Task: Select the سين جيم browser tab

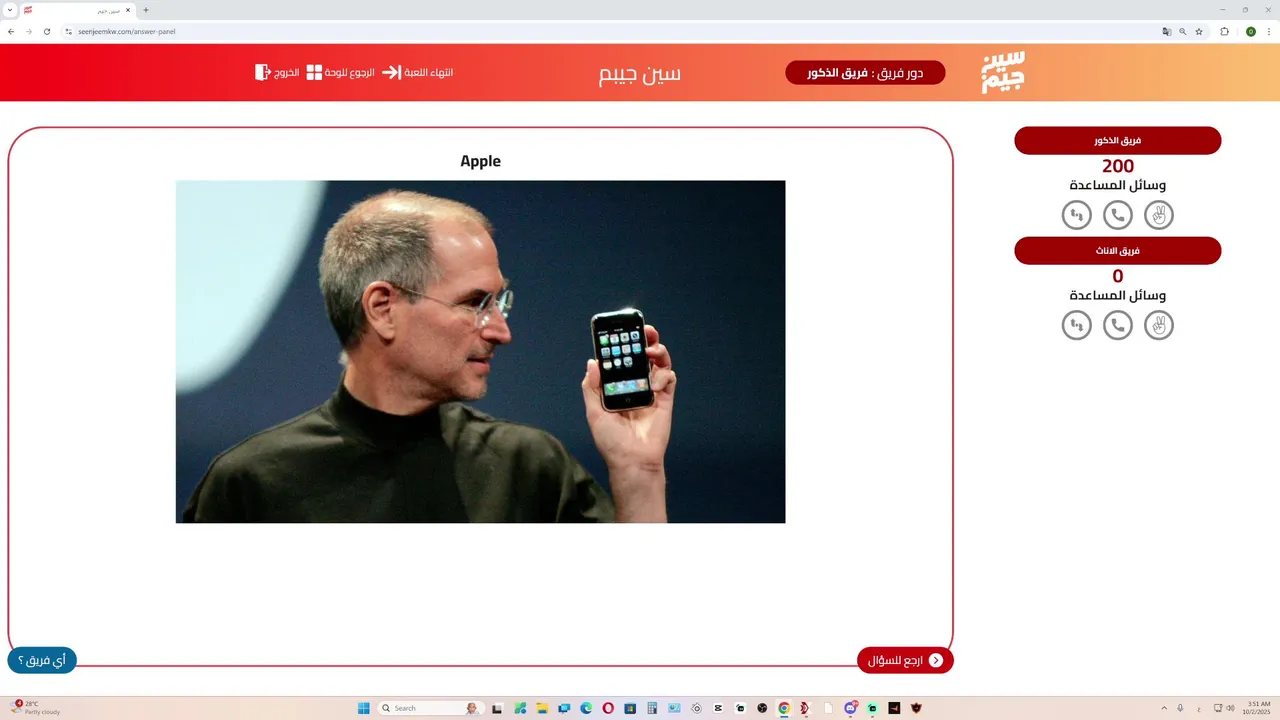Action: click(78, 10)
